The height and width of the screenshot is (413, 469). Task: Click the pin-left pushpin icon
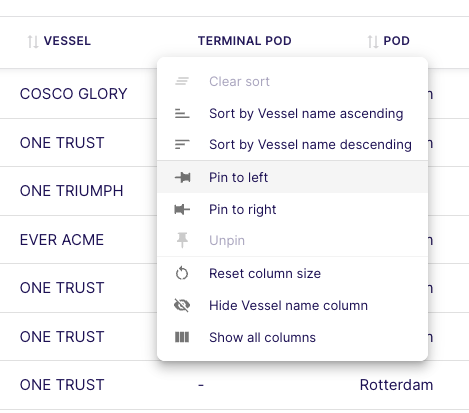(x=182, y=177)
